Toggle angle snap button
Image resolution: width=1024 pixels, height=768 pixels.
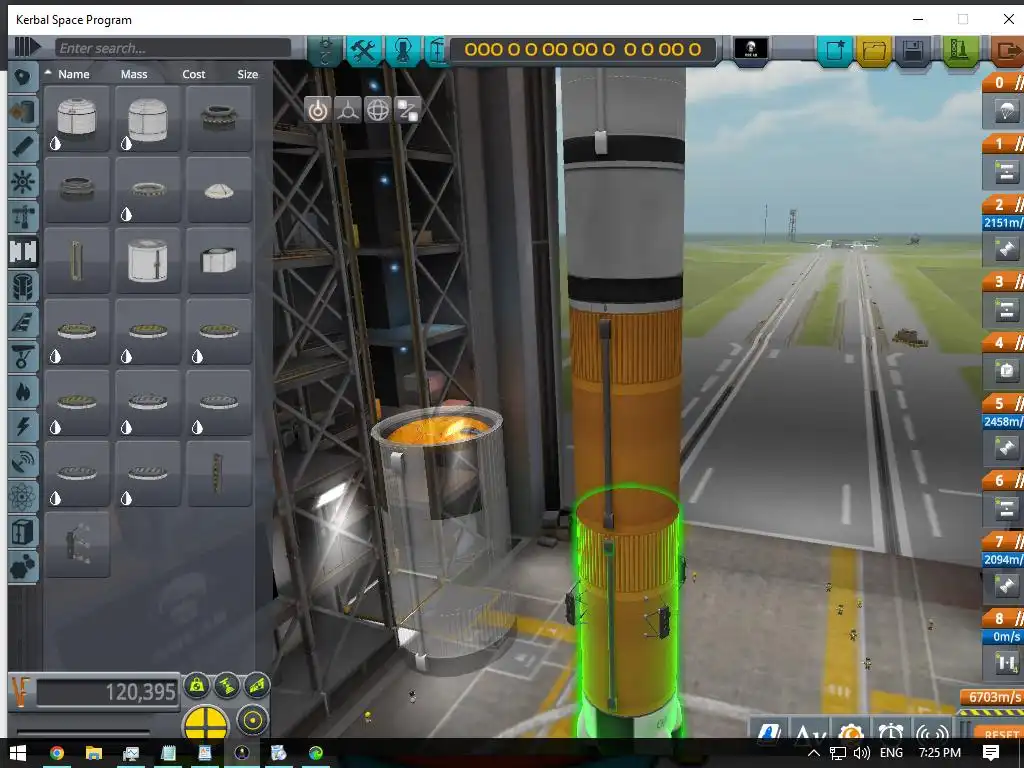[x=252, y=721]
